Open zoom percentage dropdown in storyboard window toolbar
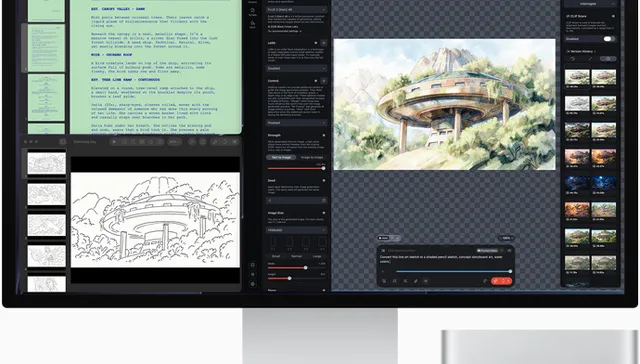This screenshot has height=364, width=640. click(x=174, y=142)
